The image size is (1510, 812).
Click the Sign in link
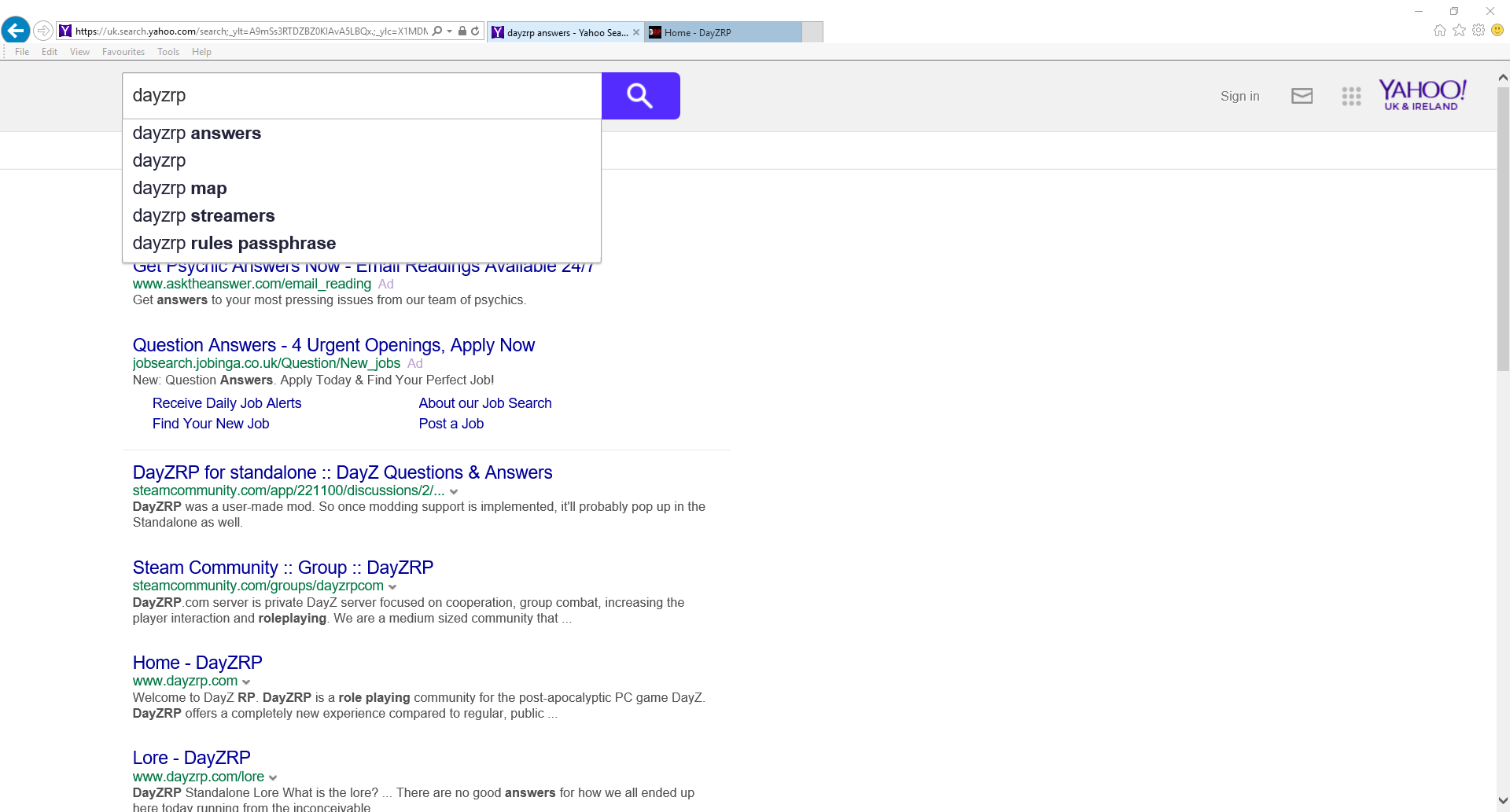[x=1239, y=96]
